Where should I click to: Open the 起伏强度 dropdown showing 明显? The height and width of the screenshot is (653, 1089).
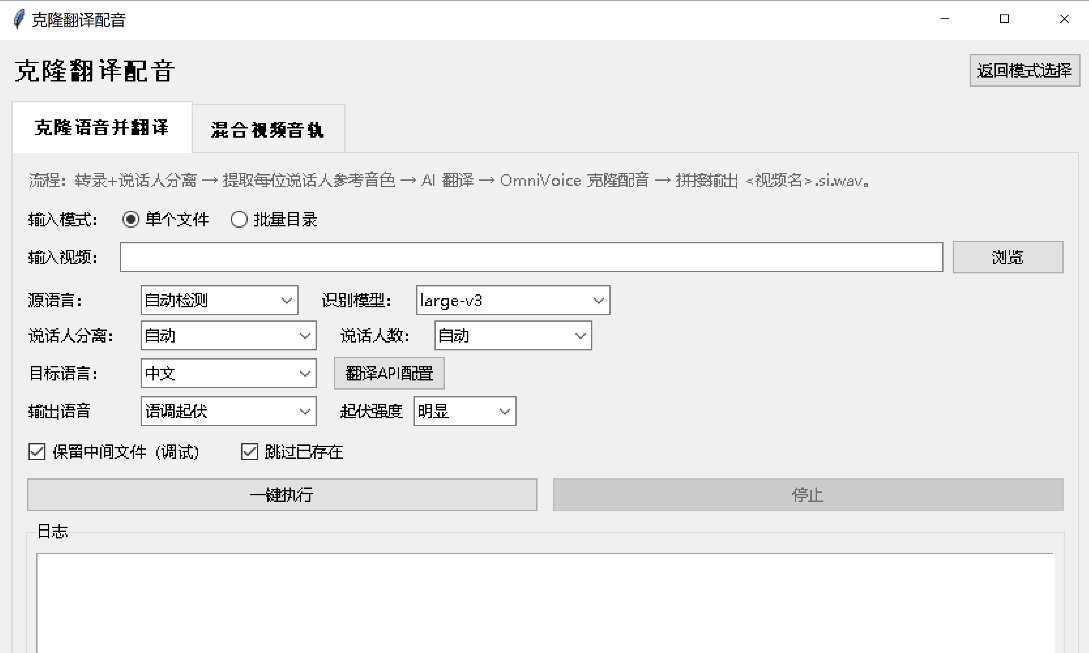(x=465, y=411)
